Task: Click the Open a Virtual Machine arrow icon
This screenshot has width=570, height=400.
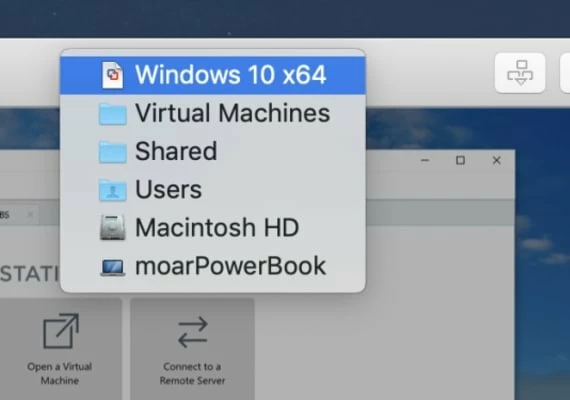Action: click(61, 331)
